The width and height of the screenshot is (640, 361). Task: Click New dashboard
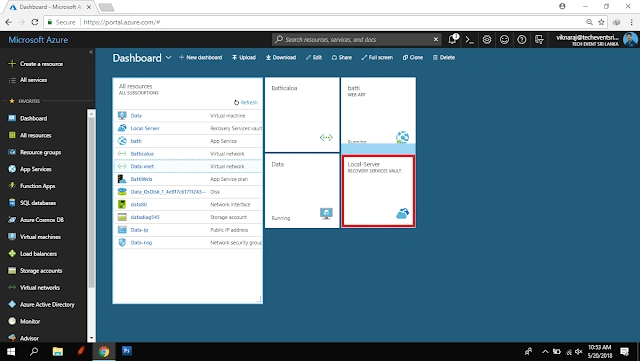[x=200, y=58]
